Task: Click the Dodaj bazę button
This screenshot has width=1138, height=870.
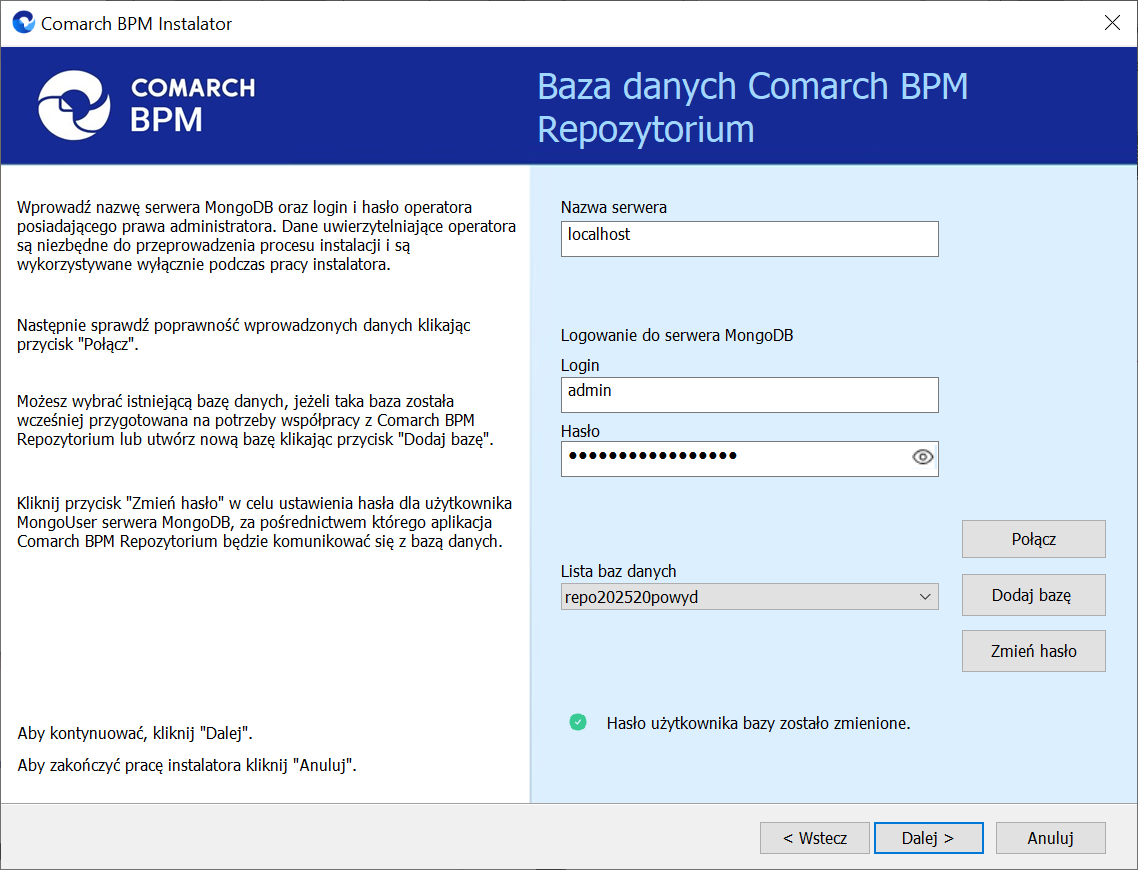Action: 1033,595
